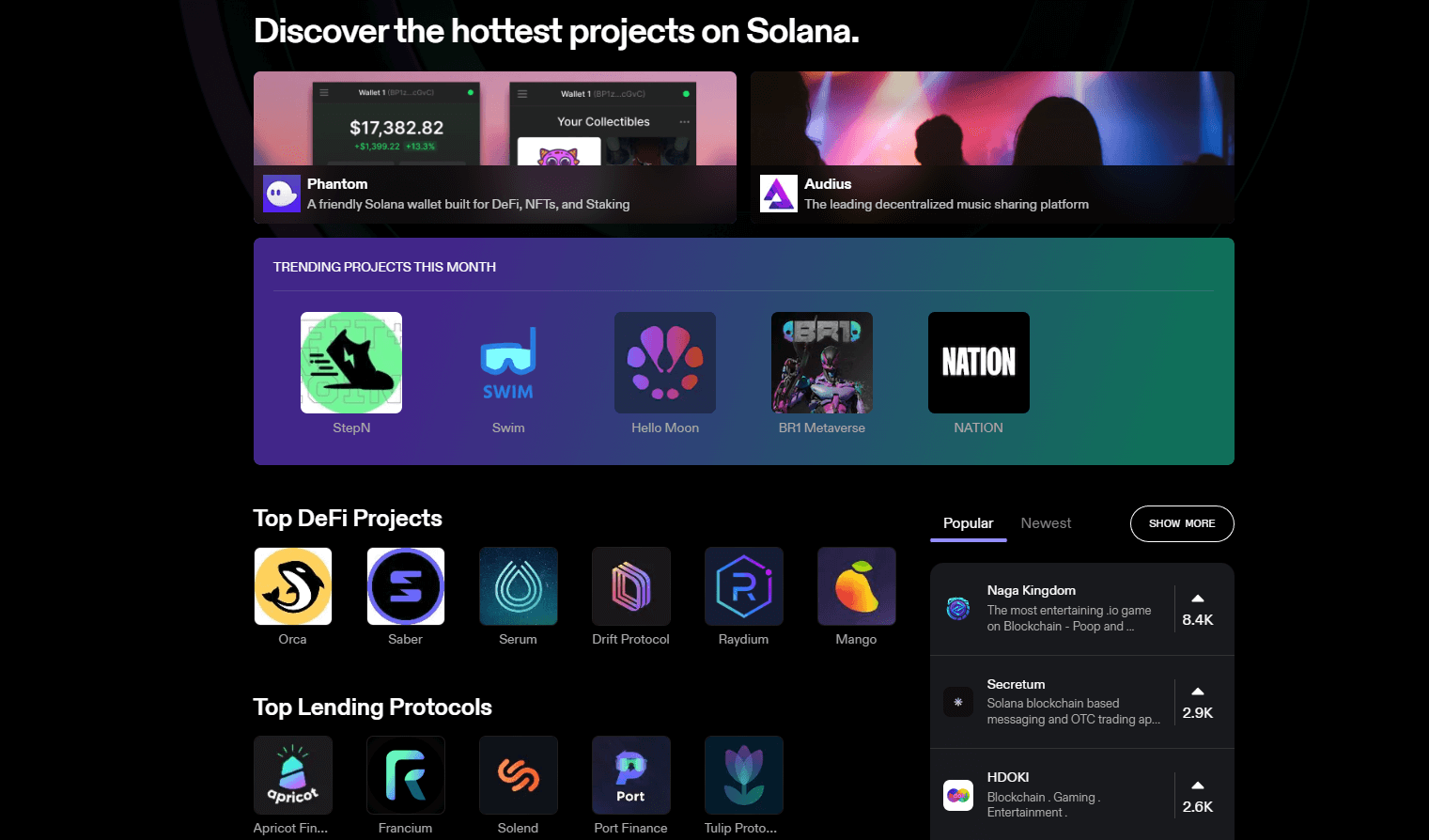The width and height of the screenshot is (1429, 840).
Task: Click the Saber label text
Action: coord(406,639)
